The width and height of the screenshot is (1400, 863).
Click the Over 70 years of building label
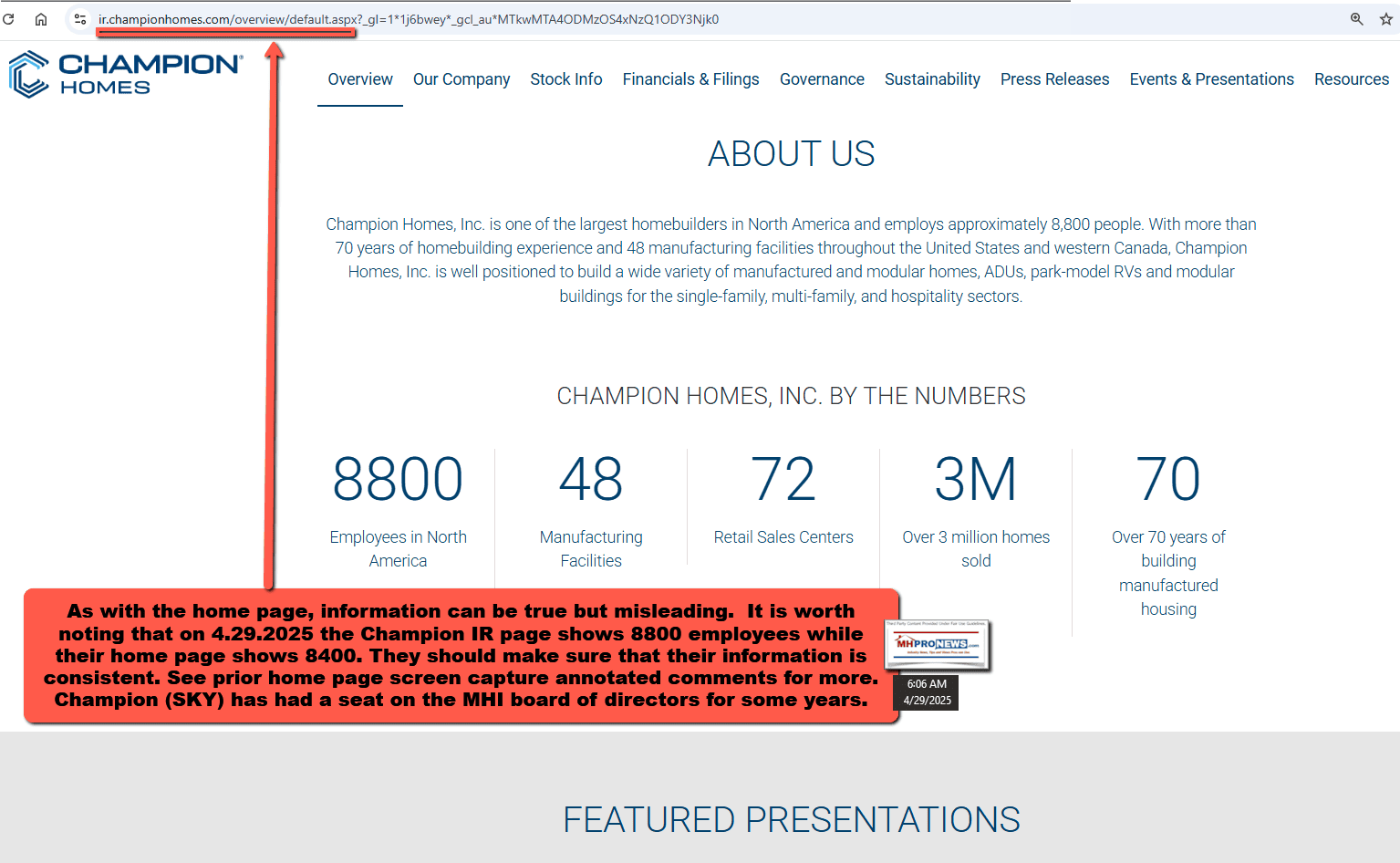click(x=1168, y=573)
